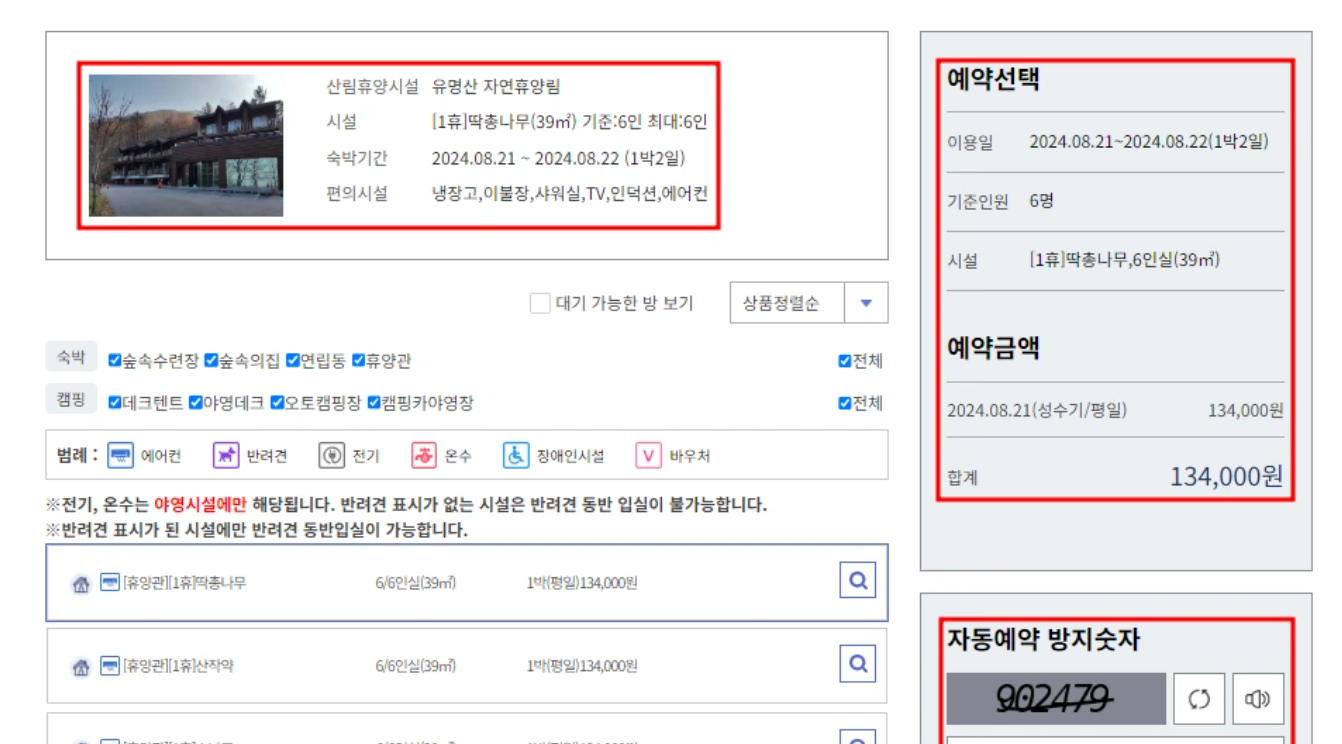Click the 유명산 자연휴양림 facility name

[x=496, y=87]
